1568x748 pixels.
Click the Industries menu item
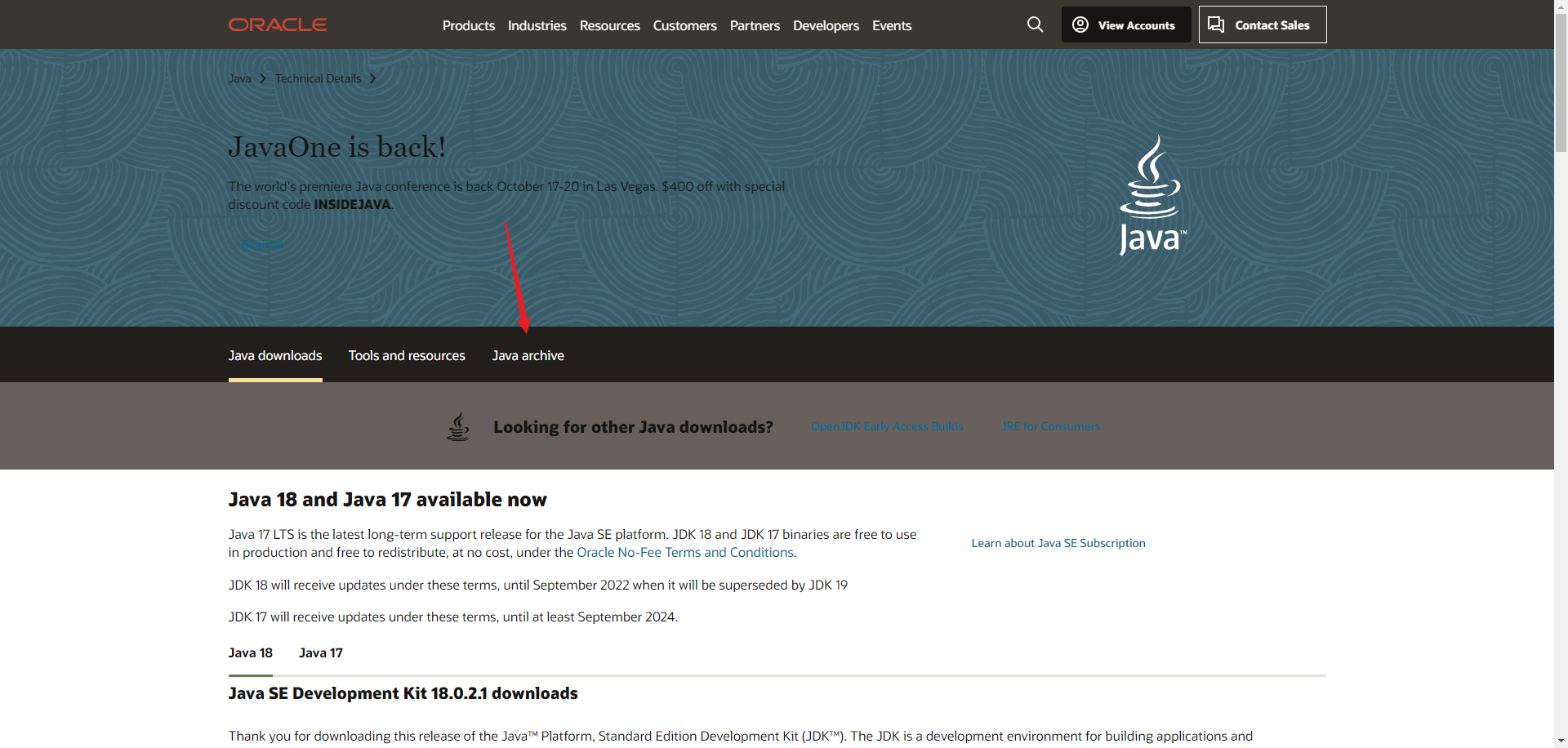click(x=537, y=25)
